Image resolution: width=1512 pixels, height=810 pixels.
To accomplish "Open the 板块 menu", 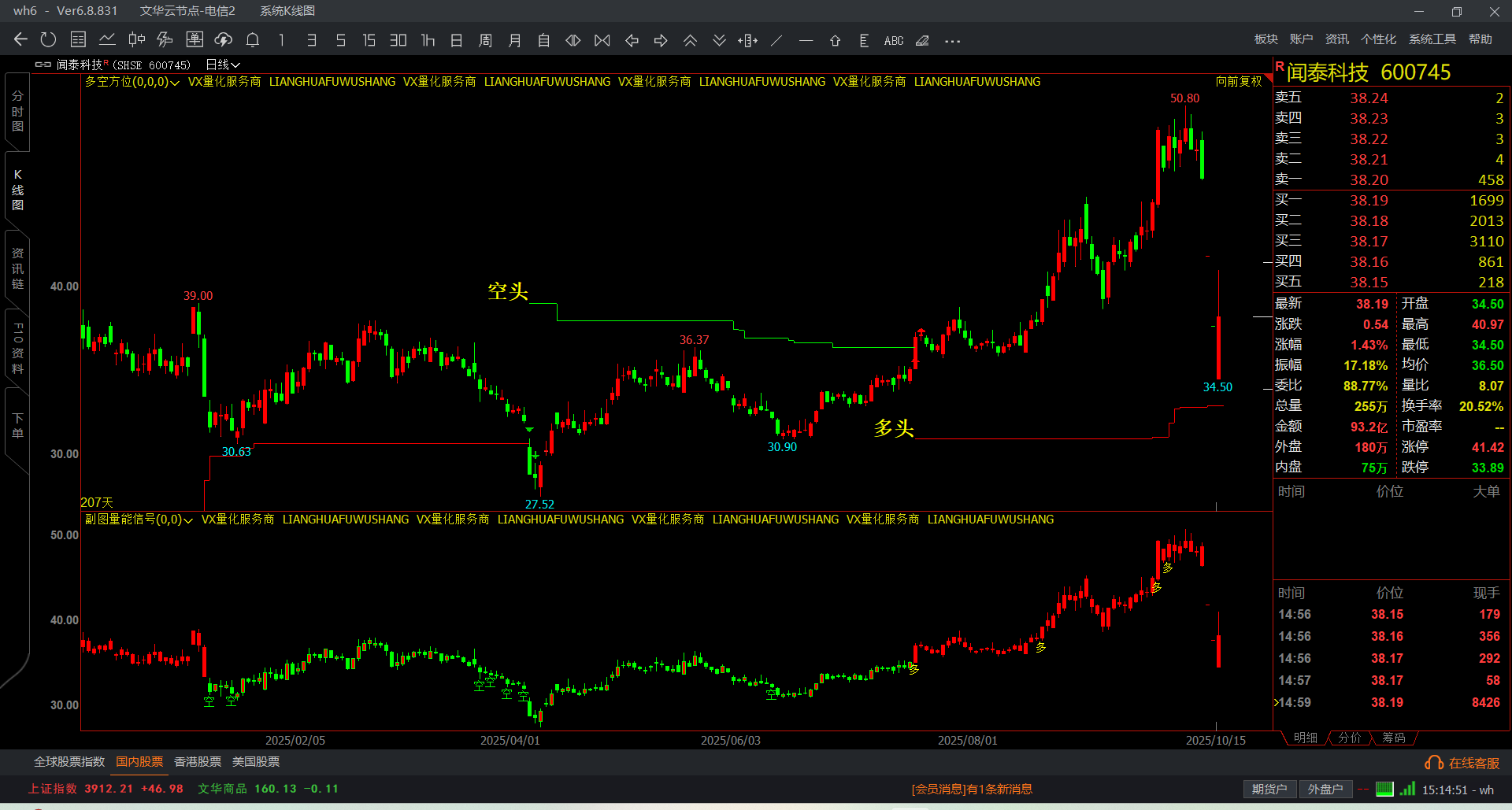I will coord(1266,39).
